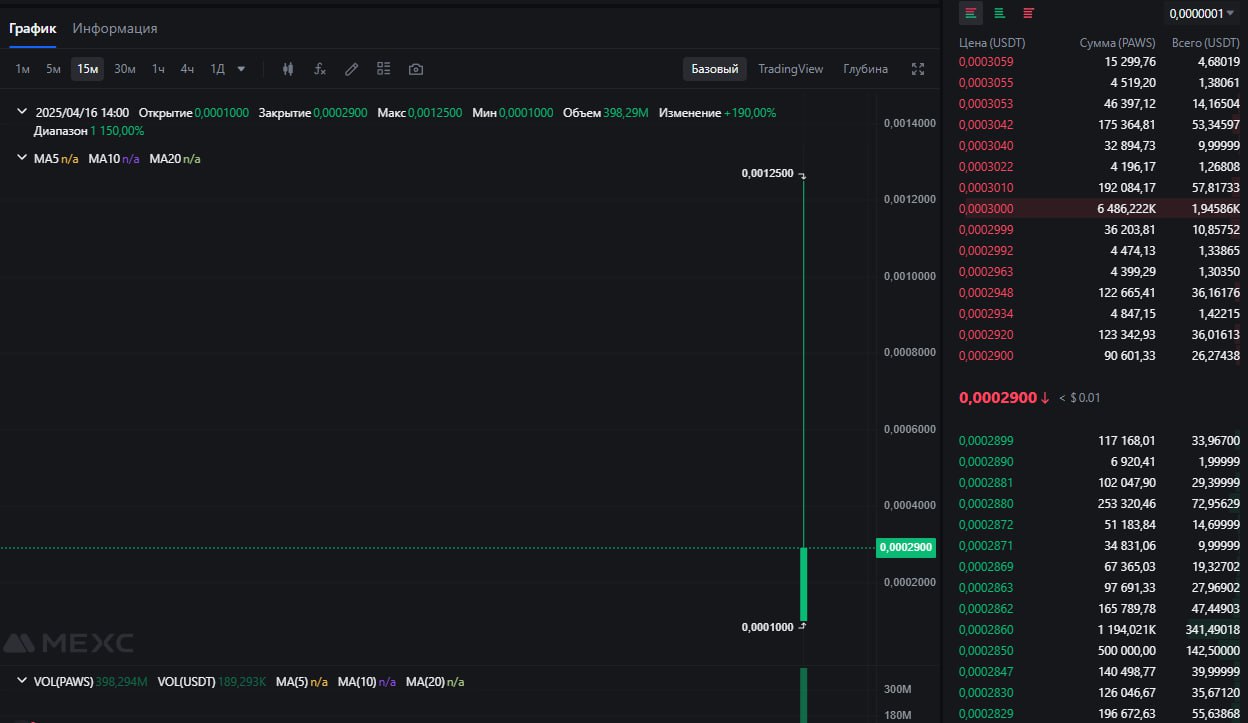Screen dimensions: 1248x723
Task: Click the Всего (USDT) column header
Action: click(1205, 43)
